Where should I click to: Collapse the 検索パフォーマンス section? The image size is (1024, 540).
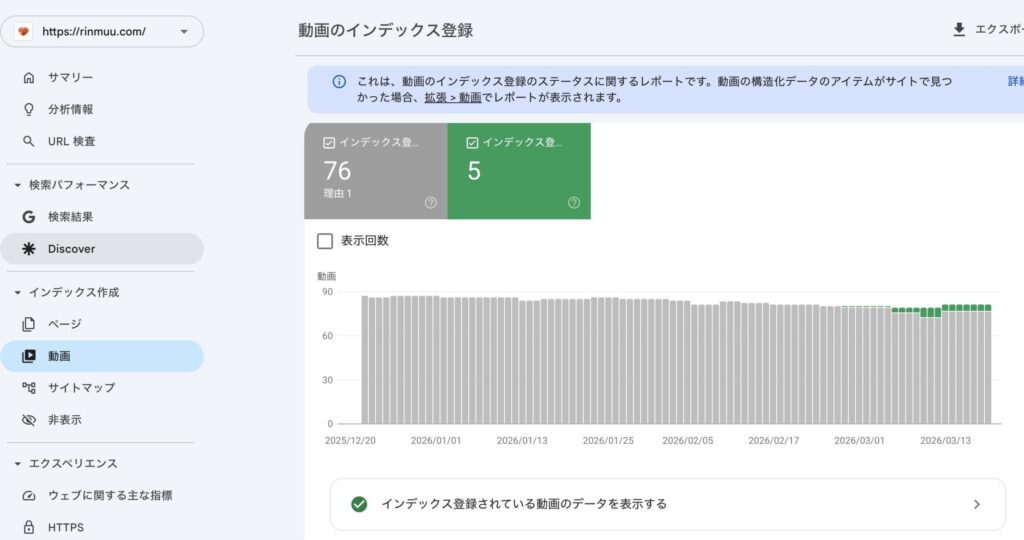coord(17,185)
